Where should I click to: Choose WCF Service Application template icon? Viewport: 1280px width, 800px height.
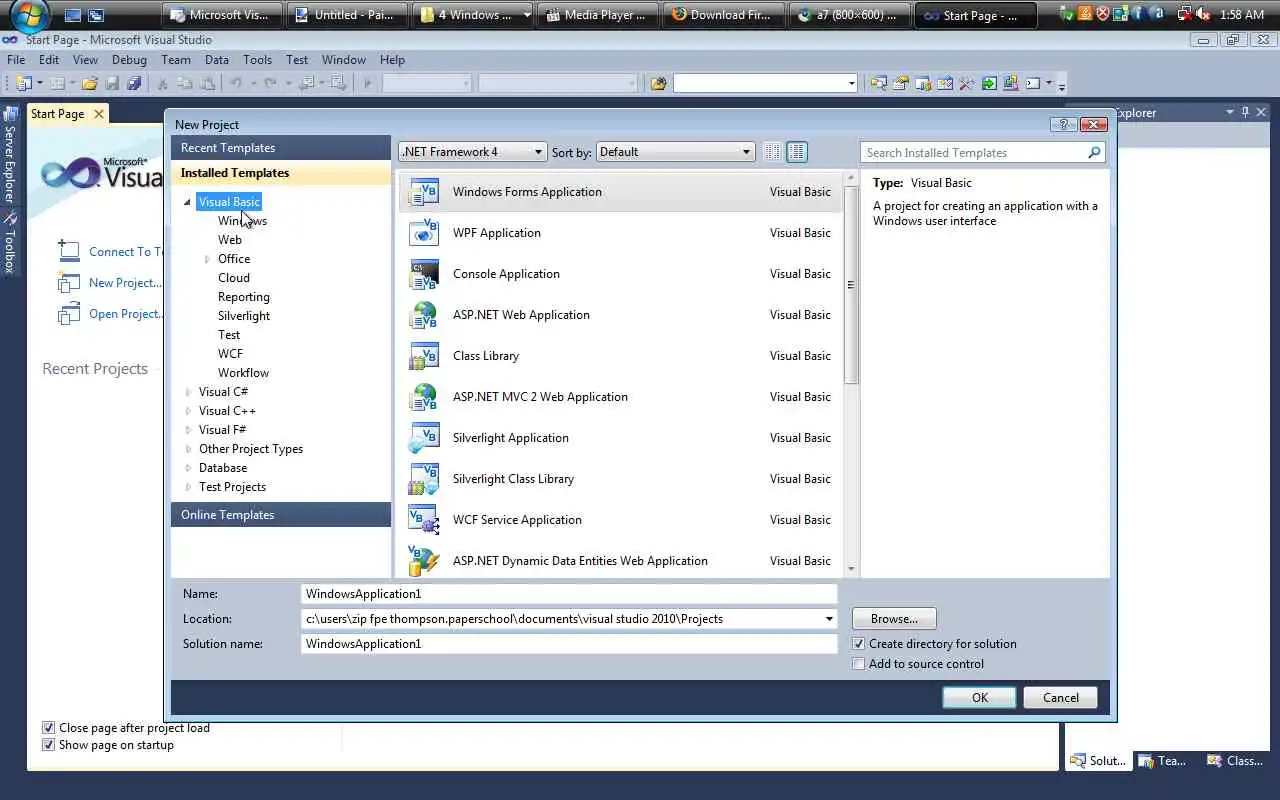(424, 520)
